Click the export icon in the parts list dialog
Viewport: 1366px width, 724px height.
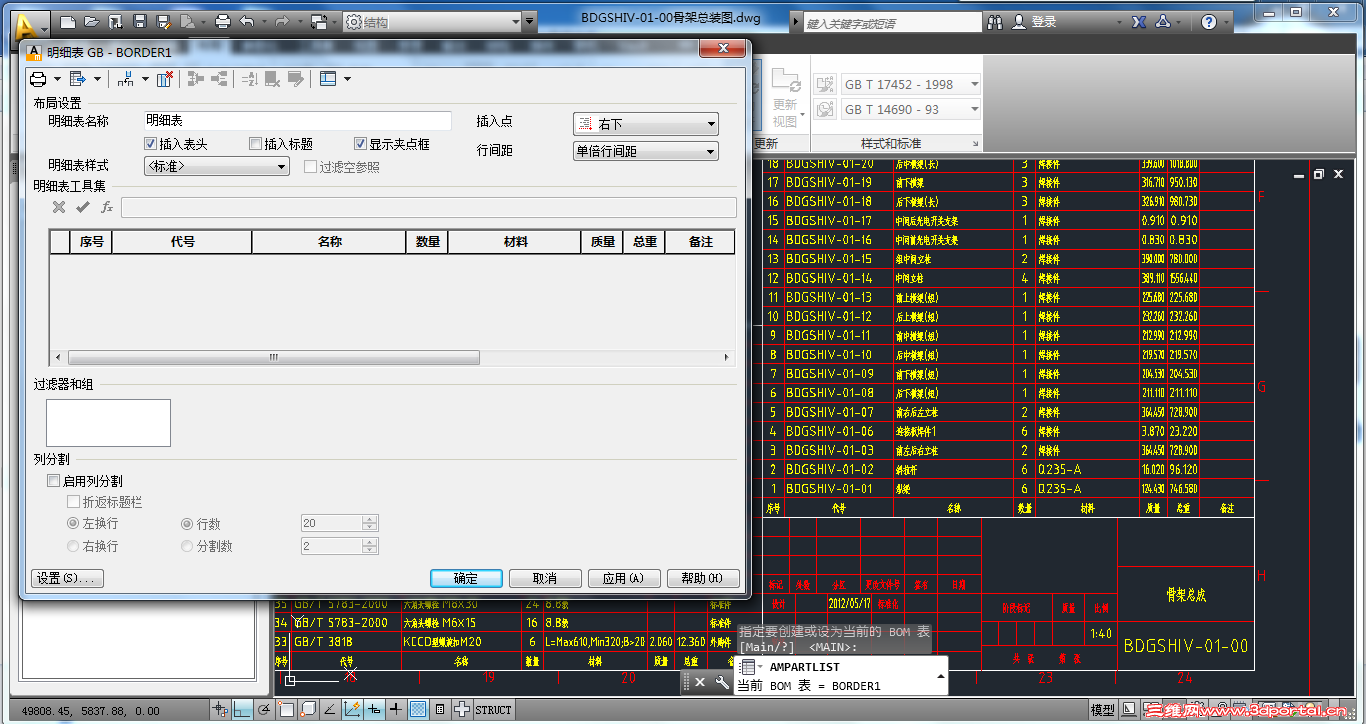tap(78, 79)
